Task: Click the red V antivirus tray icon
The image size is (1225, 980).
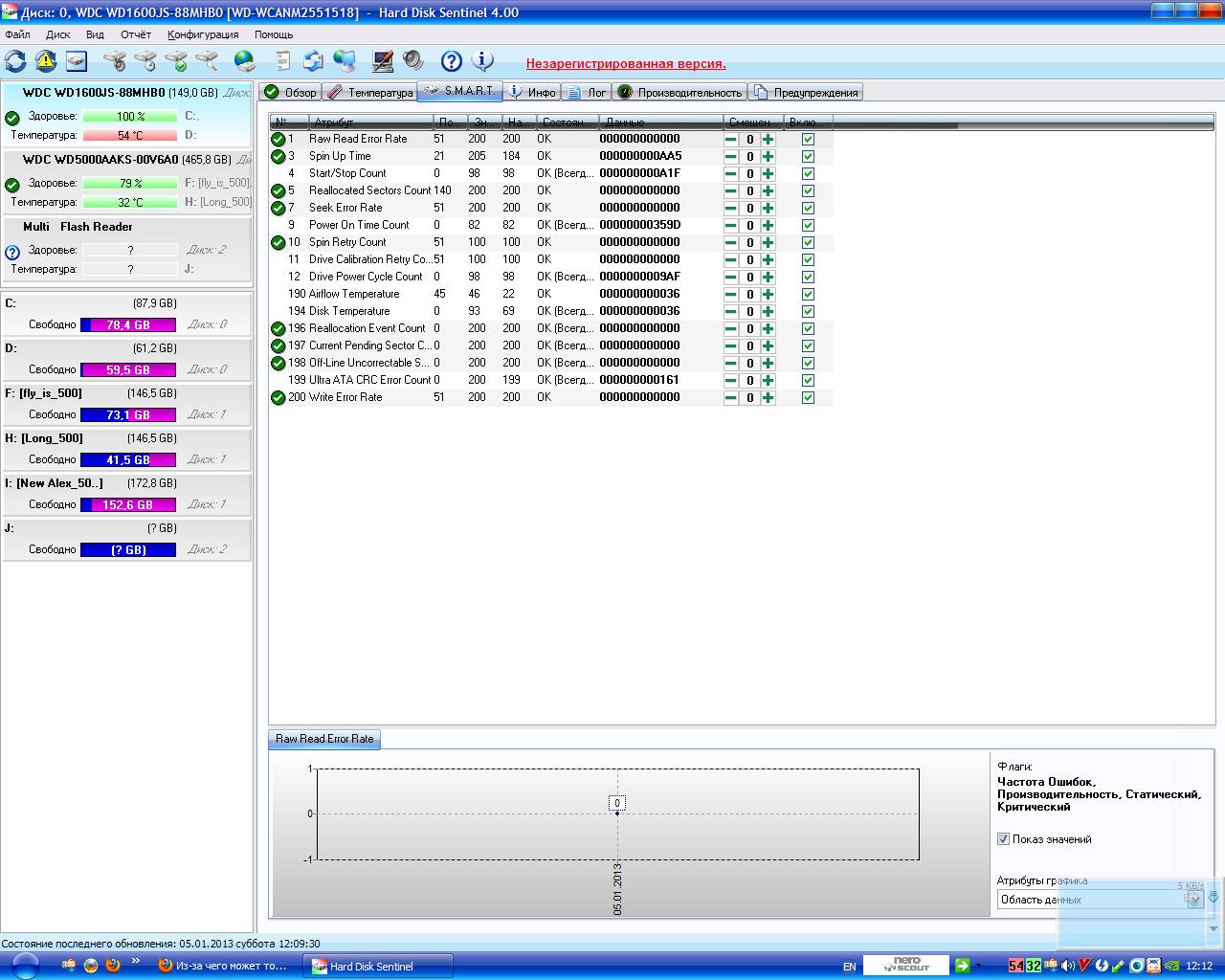Action: coord(1084,966)
